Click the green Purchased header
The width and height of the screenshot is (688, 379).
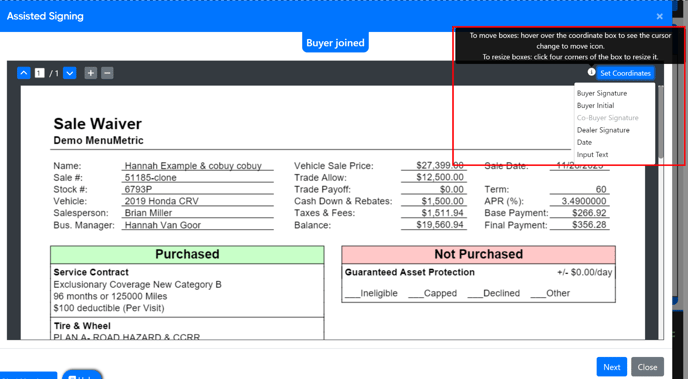pyautogui.click(x=187, y=254)
